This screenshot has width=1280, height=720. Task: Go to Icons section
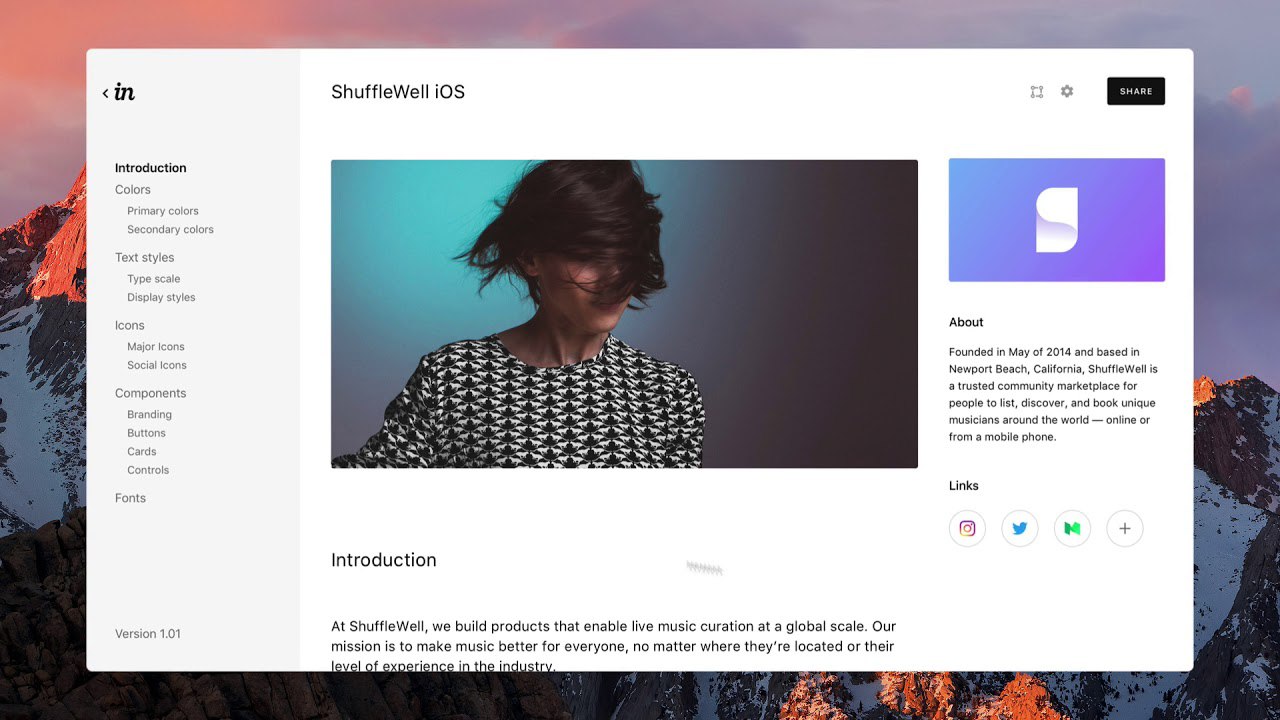[x=130, y=325]
